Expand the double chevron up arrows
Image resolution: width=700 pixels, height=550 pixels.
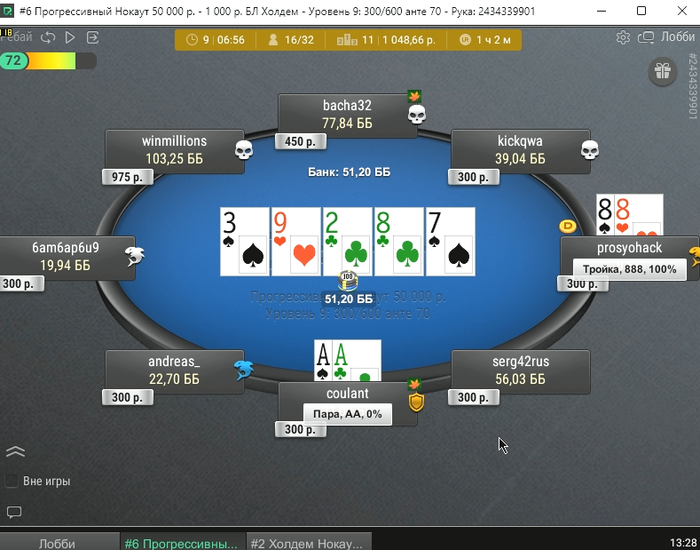(16, 452)
